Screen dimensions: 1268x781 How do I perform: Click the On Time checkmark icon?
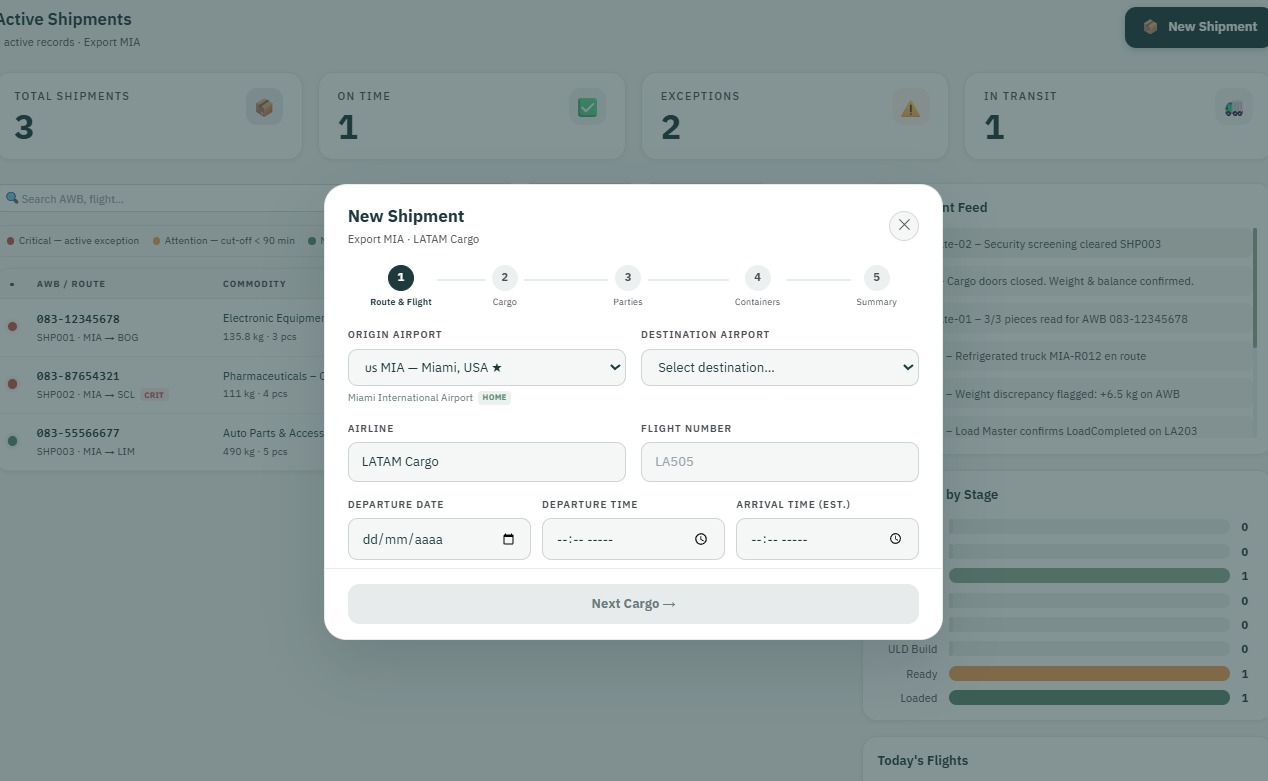click(x=587, y=107)
